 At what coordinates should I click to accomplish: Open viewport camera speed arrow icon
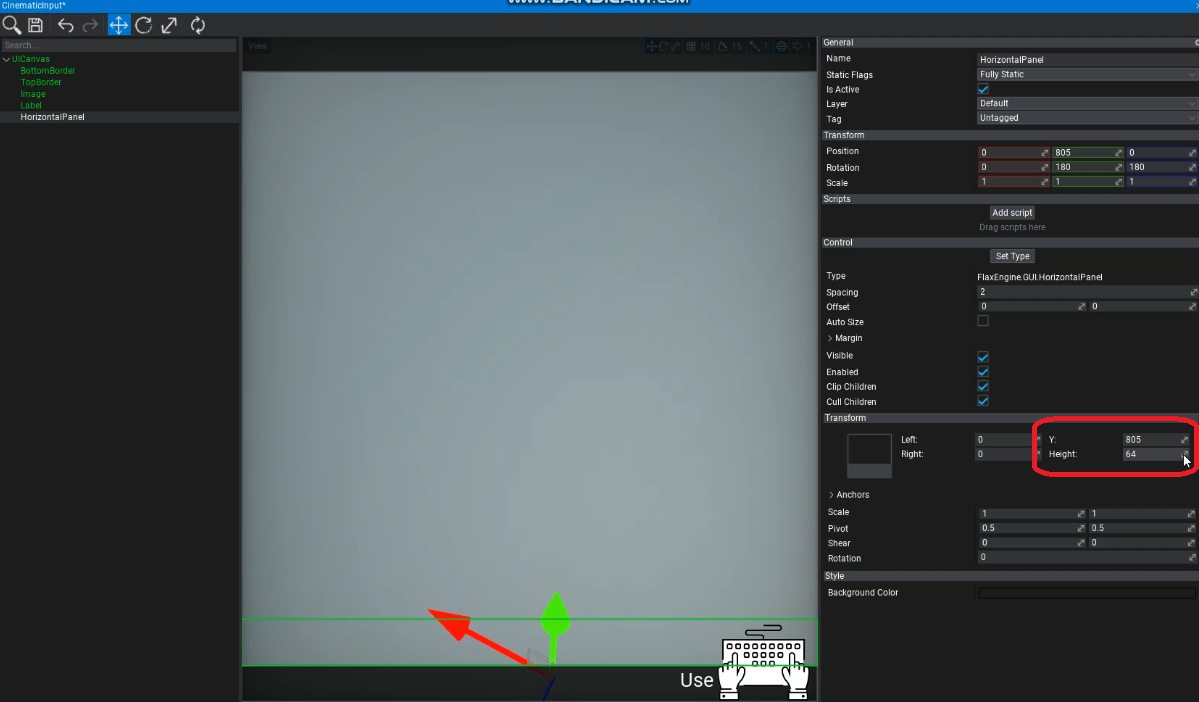(798, 46)
